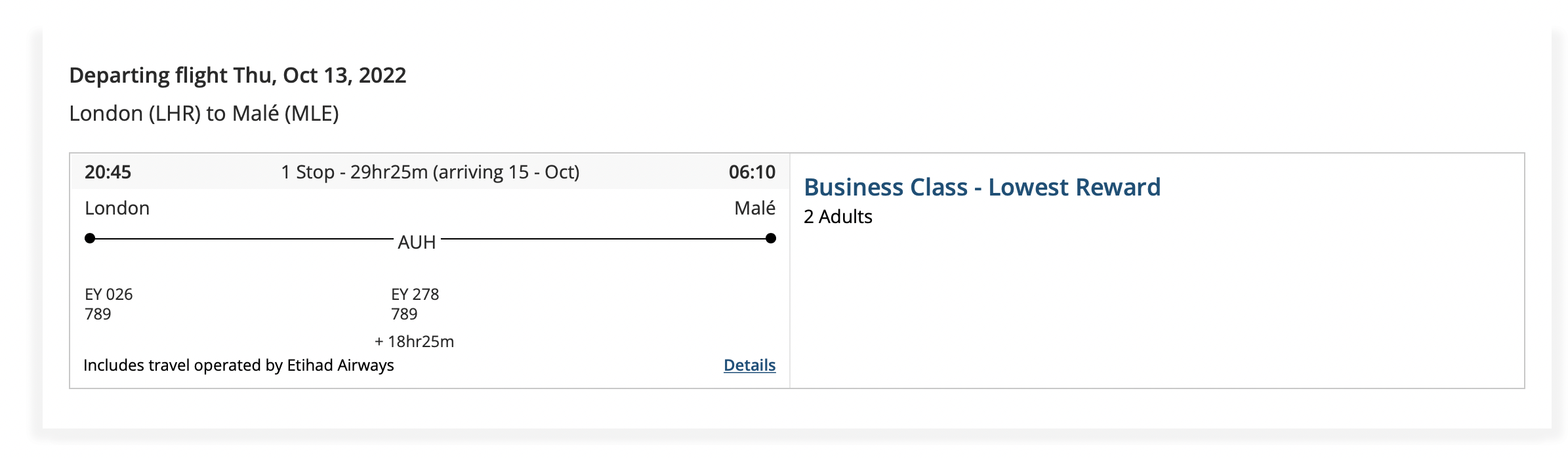Click aircraft type 789 under EY 026
The height and width of the screenshot is (458, 1568).
(98, 314)
